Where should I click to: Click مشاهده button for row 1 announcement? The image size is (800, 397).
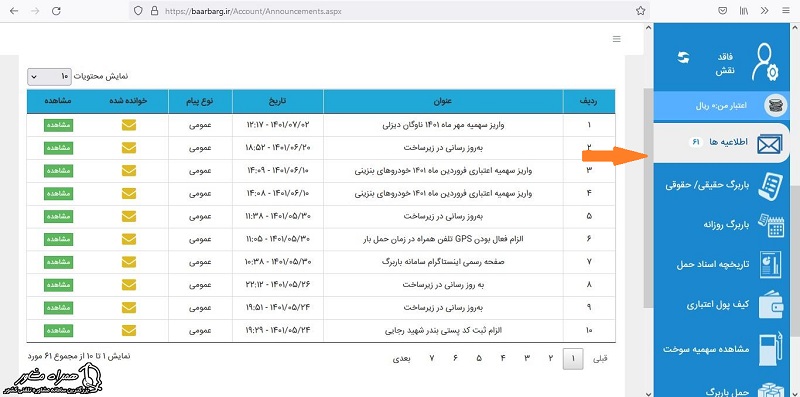[58, 125]
